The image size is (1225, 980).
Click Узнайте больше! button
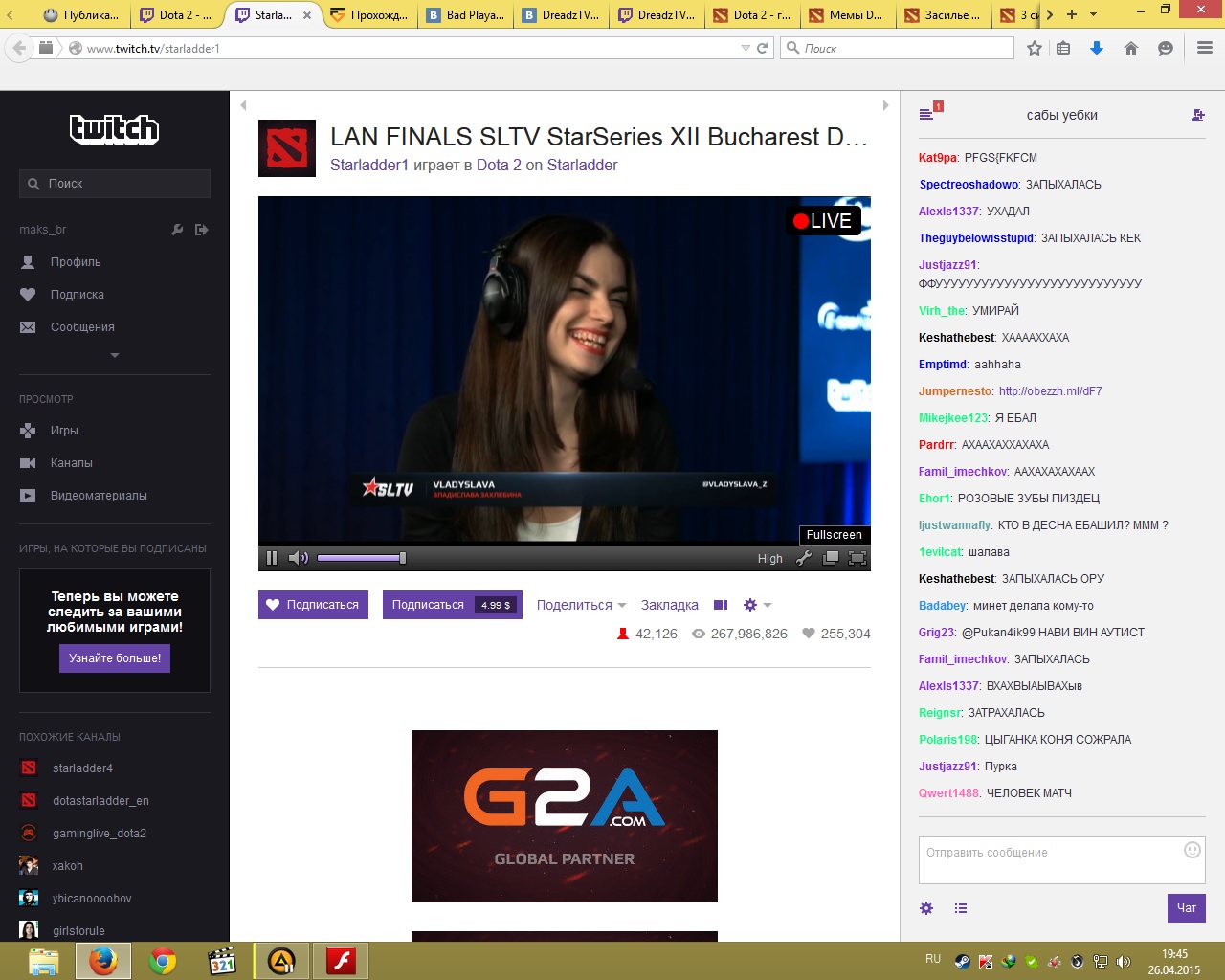[115, 658]
